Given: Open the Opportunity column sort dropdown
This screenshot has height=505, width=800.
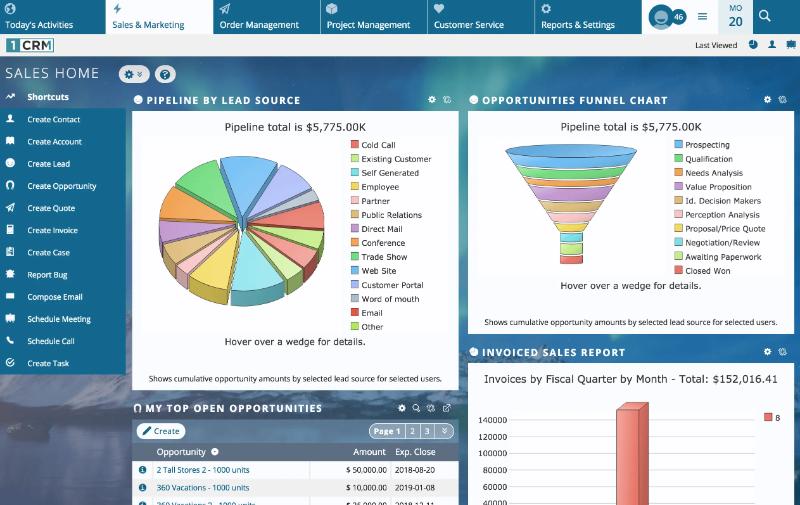Looking at the screenshot, I should tap(215, 452).
